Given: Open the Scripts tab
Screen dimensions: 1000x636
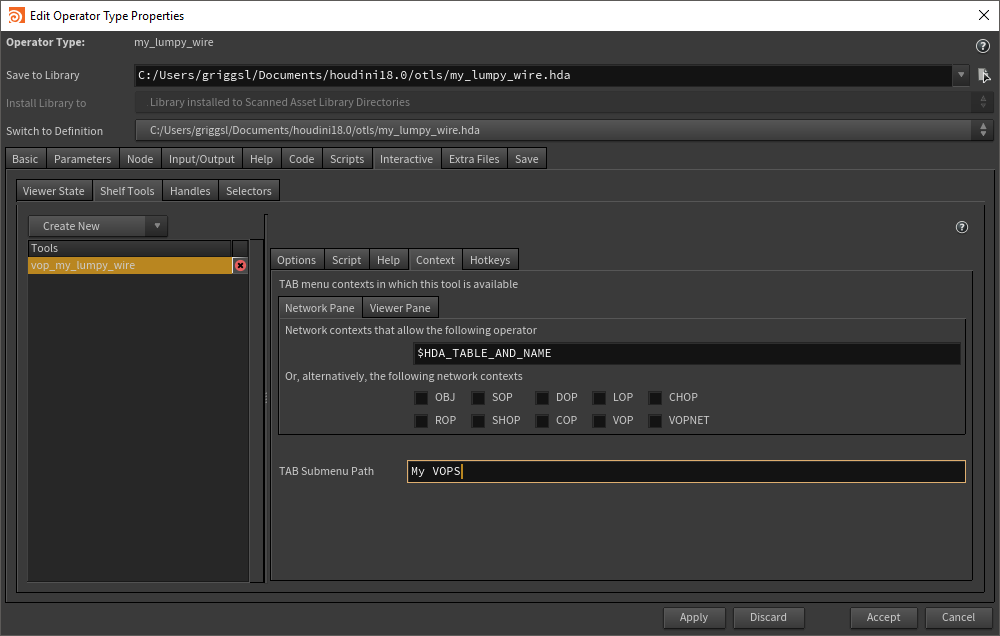Looking at the screenshot, I should 347,159.
